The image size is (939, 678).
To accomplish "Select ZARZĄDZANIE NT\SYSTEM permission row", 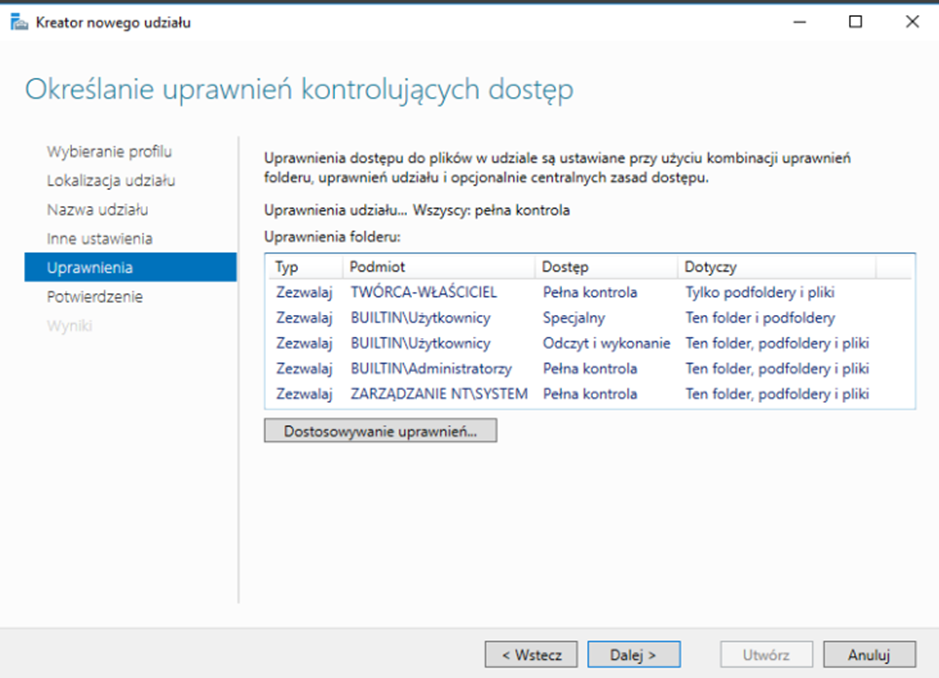I will pyautogui.click(x=438, y=394).
